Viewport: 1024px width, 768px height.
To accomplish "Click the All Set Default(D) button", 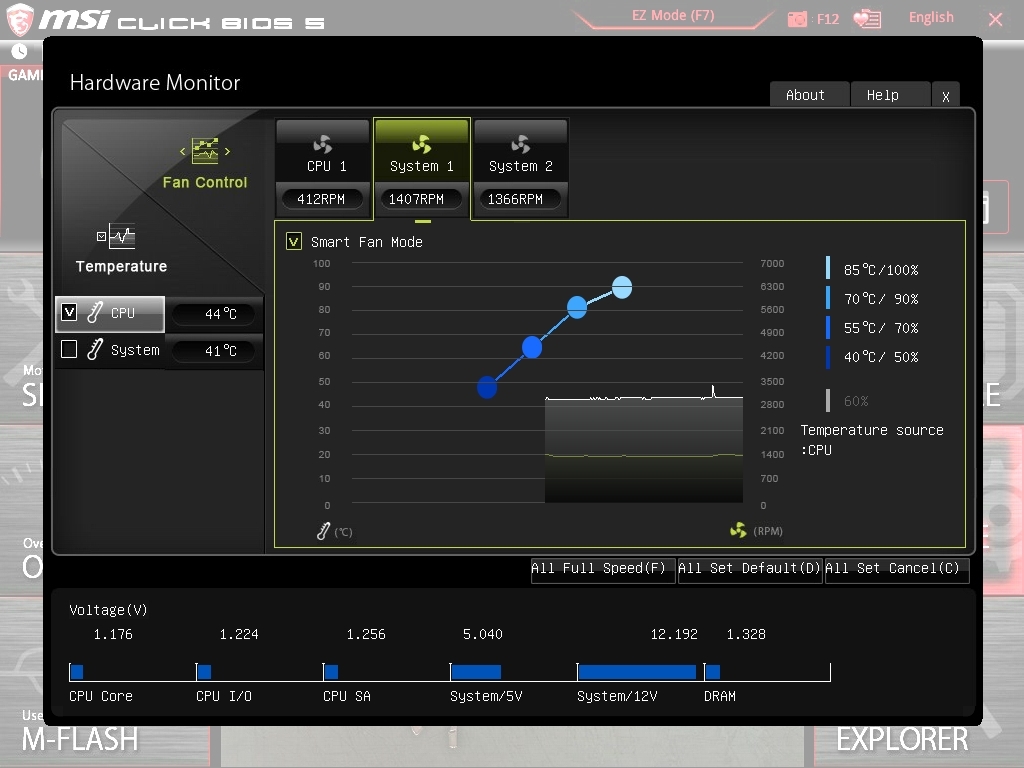I will click(x=749, y=569).
